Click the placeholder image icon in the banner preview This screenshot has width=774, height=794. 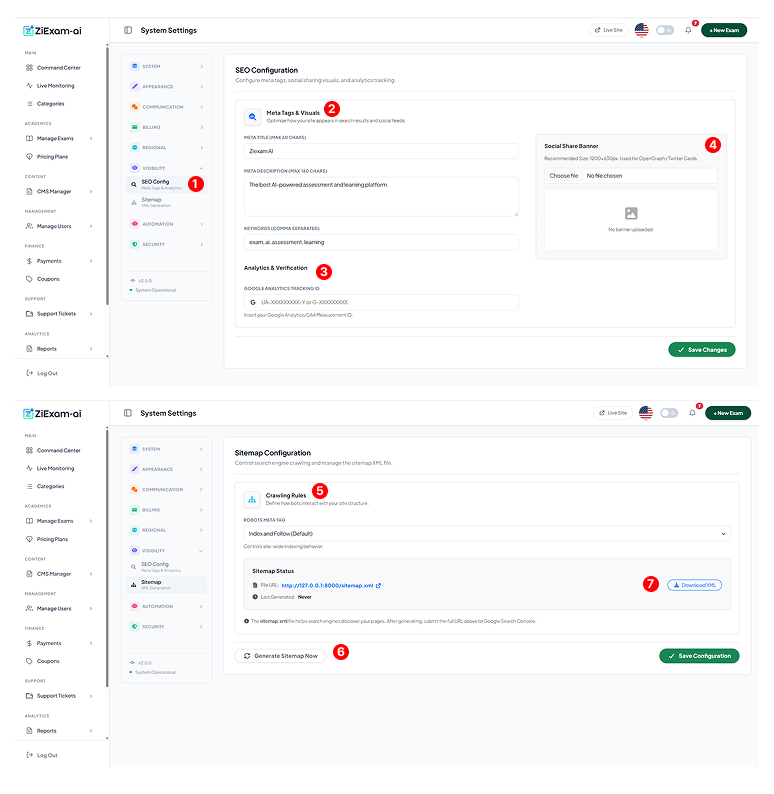(630, 213)
